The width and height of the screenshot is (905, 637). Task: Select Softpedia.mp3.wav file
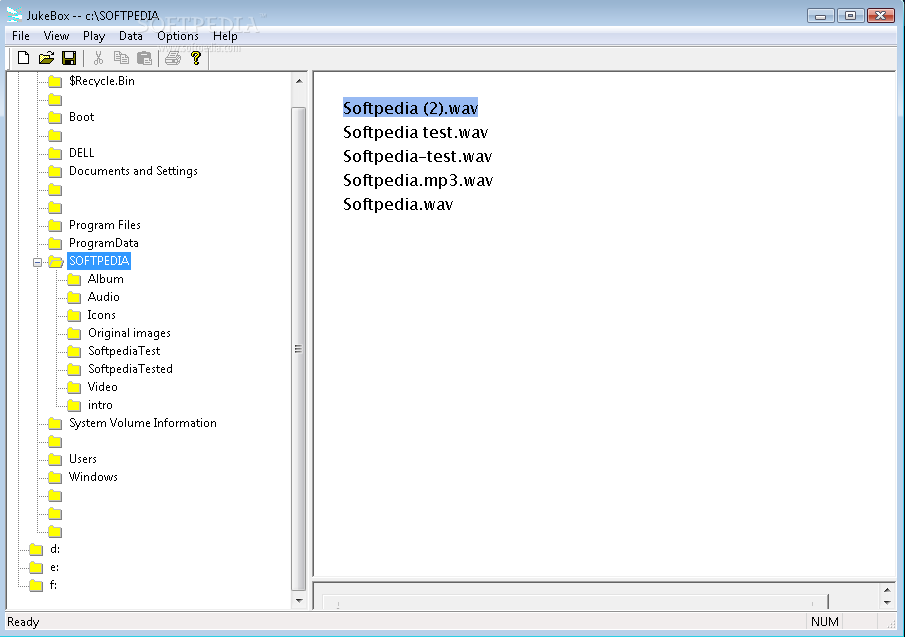pos(418,181)
